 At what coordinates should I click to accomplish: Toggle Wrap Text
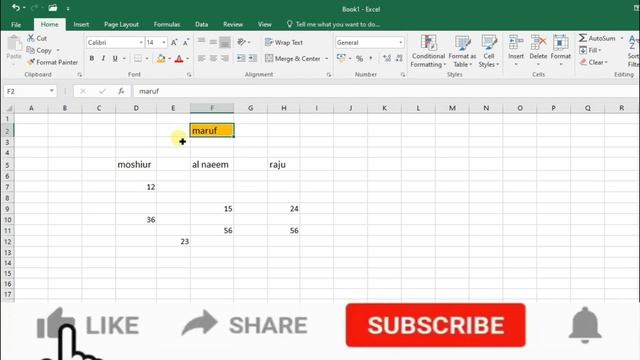(x=284, y=42)
